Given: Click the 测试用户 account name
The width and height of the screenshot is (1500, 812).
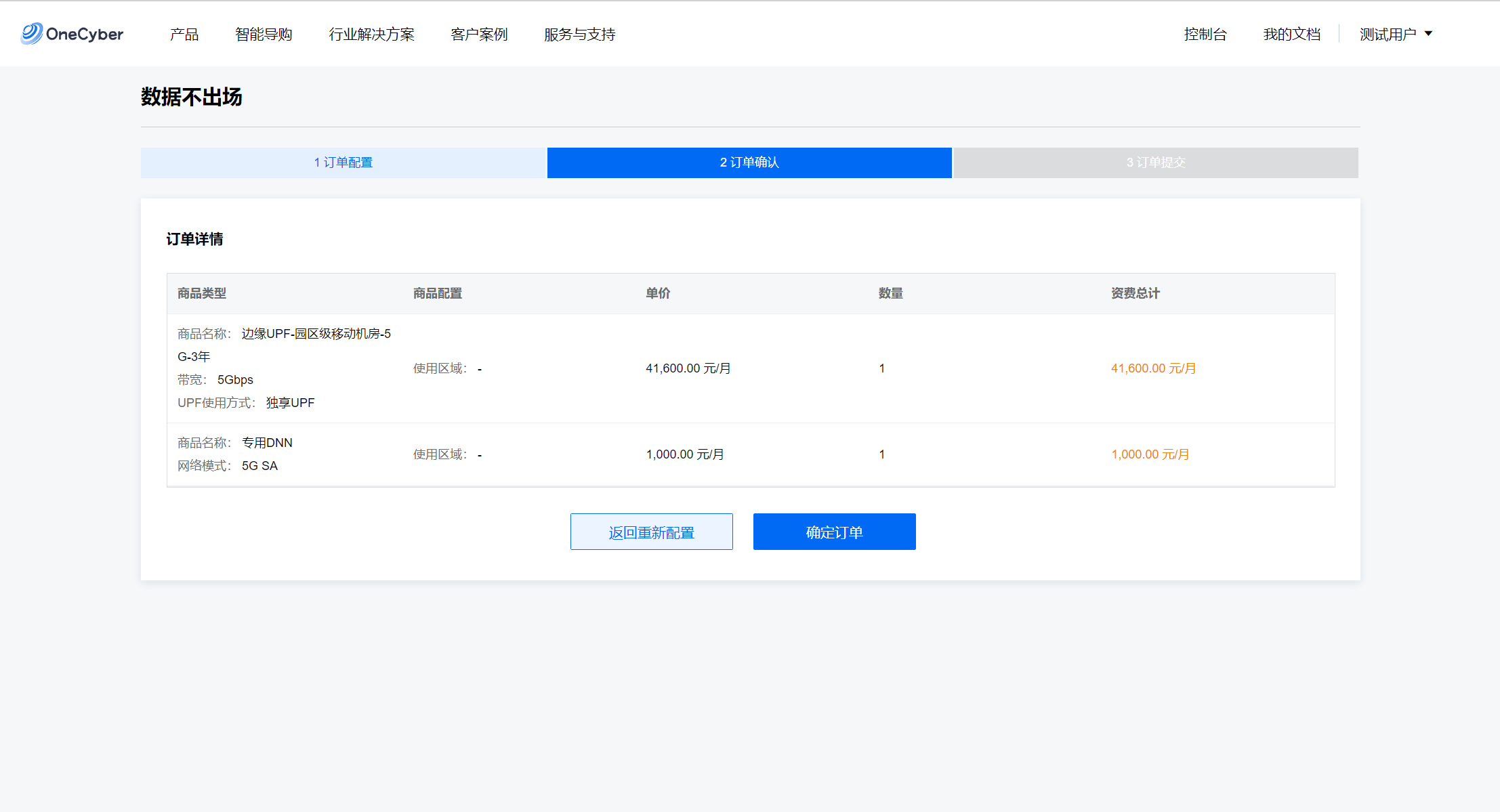Looking at the screenshot, I should pos(1387,34).
